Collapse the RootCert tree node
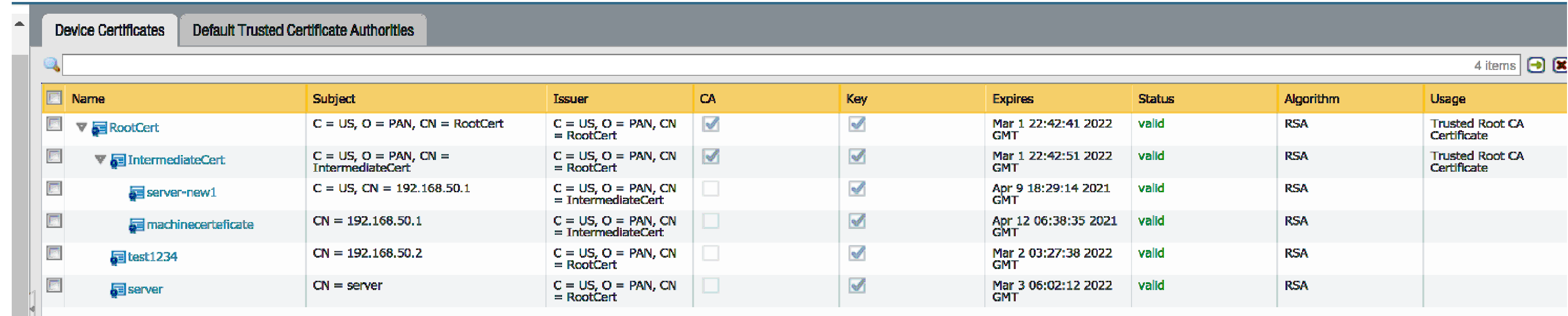Viewport: 1568px width, 316px height. click(x=82, y=127)
